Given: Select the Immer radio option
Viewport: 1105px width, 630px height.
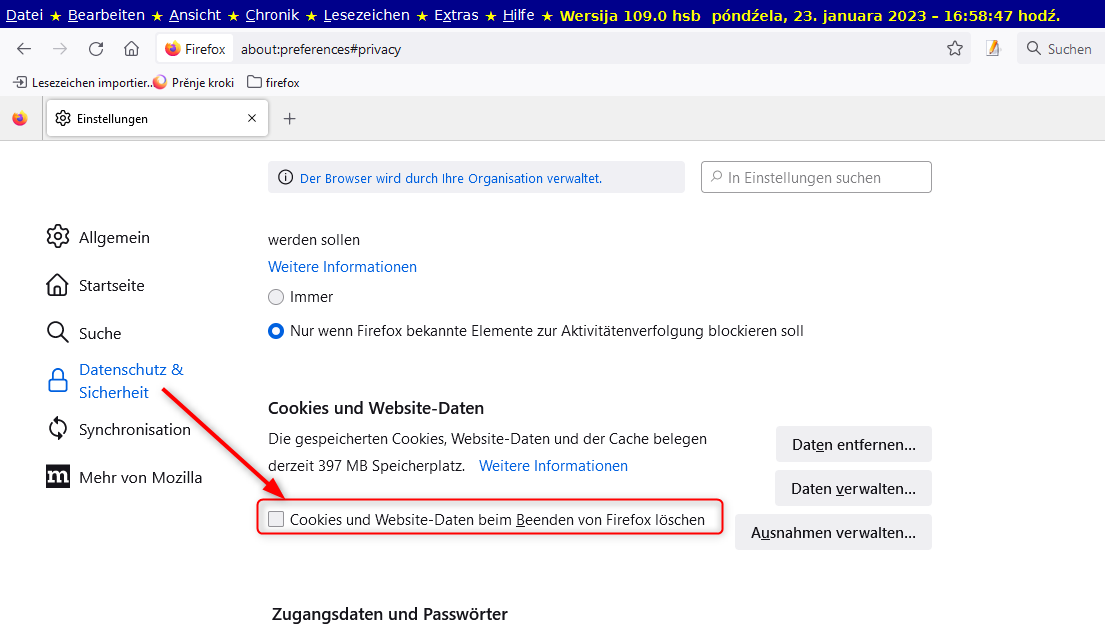Looking at the screenshot, I should (x=276, y=297).
